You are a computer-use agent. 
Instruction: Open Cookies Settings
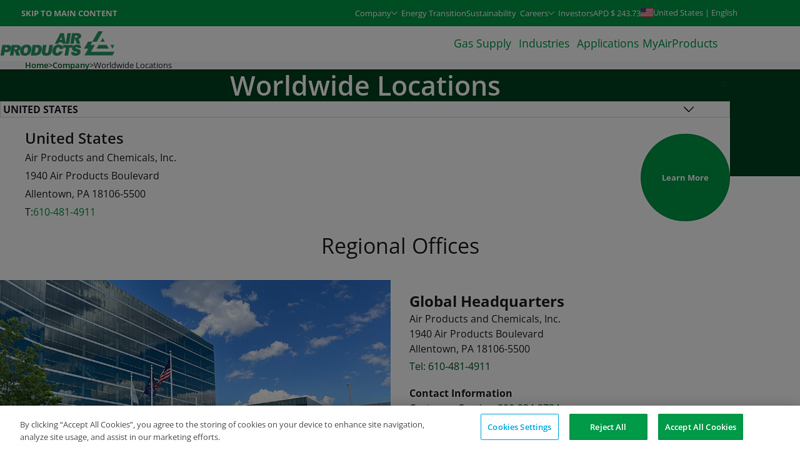point(519,427)
